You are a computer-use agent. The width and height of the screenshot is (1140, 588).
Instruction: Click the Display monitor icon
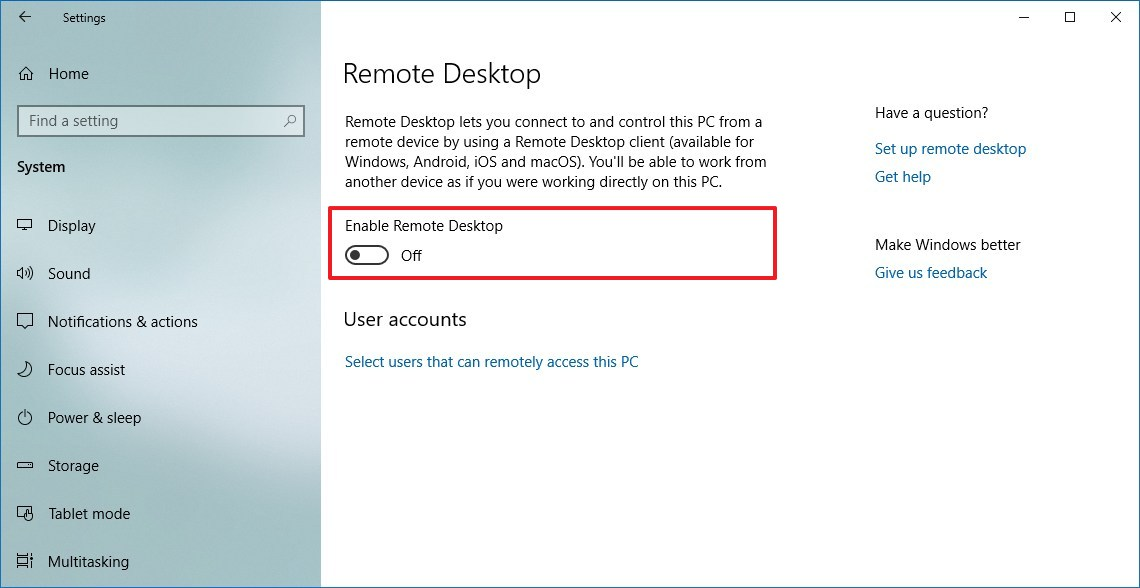(25, 225)
